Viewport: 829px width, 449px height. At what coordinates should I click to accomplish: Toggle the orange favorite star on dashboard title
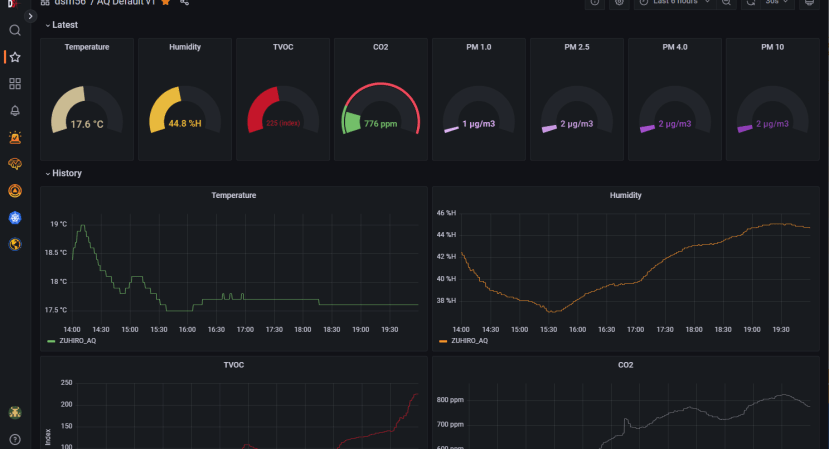tap(165, 2)
